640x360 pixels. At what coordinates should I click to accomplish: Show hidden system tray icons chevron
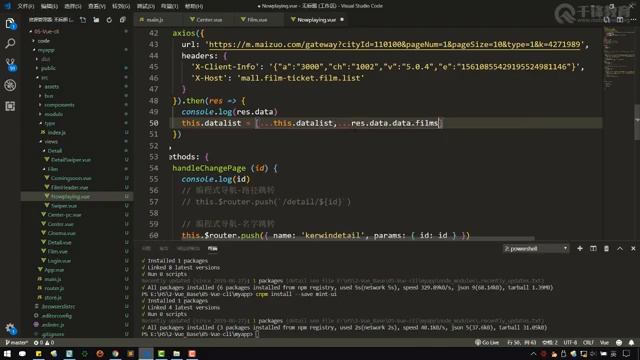[x=533, y=353]
